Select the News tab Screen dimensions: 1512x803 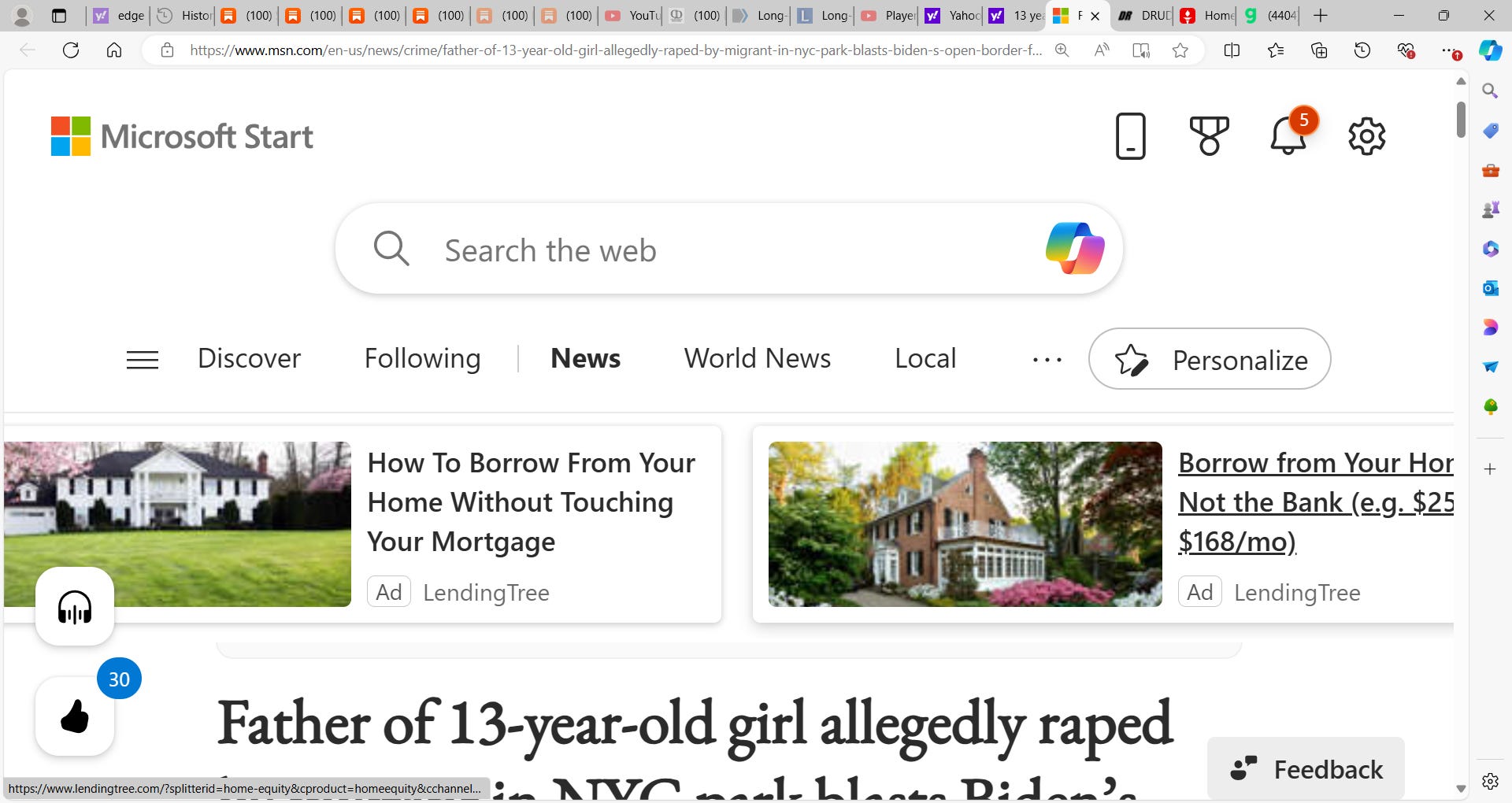coord(585,358)
